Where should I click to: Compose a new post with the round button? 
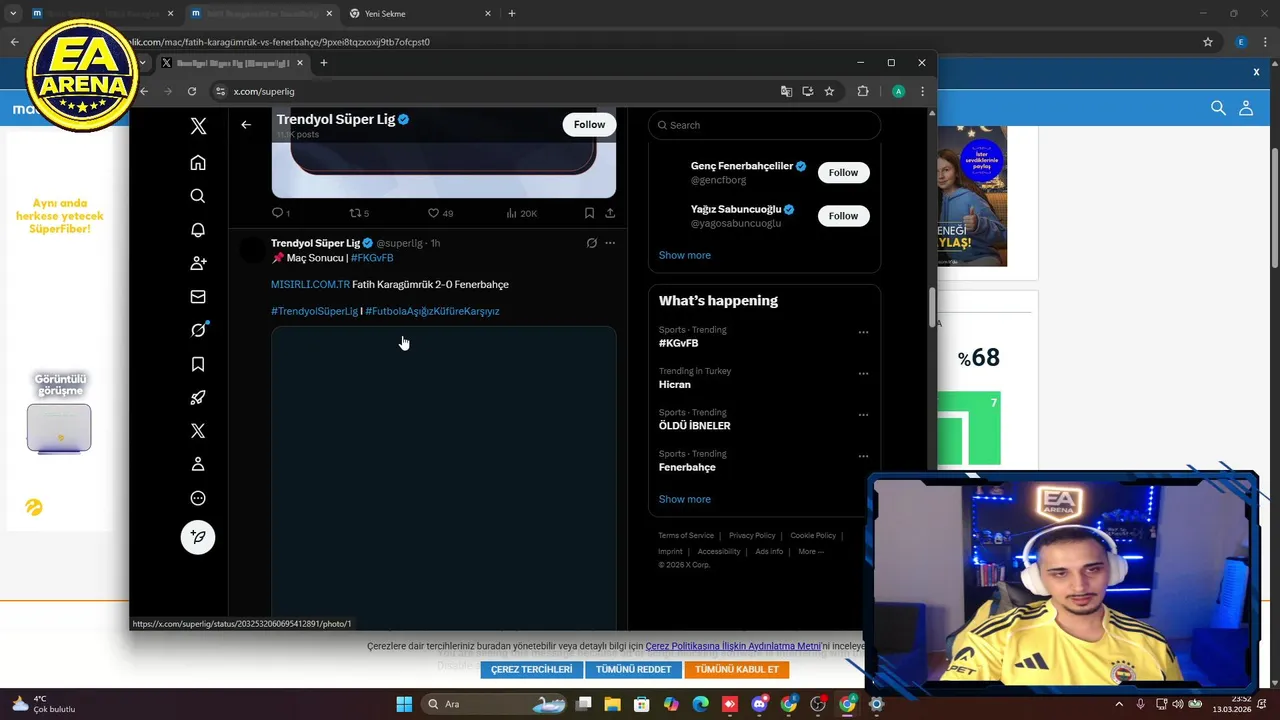click(198, 537)
